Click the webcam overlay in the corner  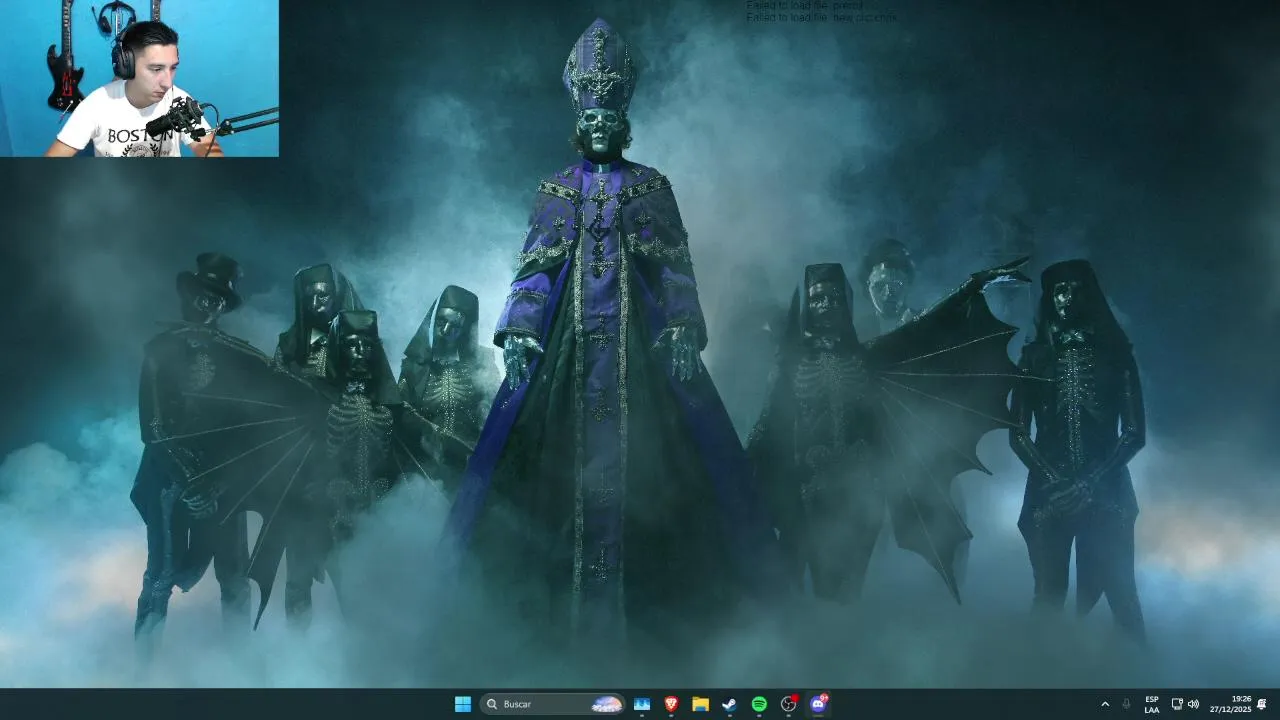click(x=139, y=78)
